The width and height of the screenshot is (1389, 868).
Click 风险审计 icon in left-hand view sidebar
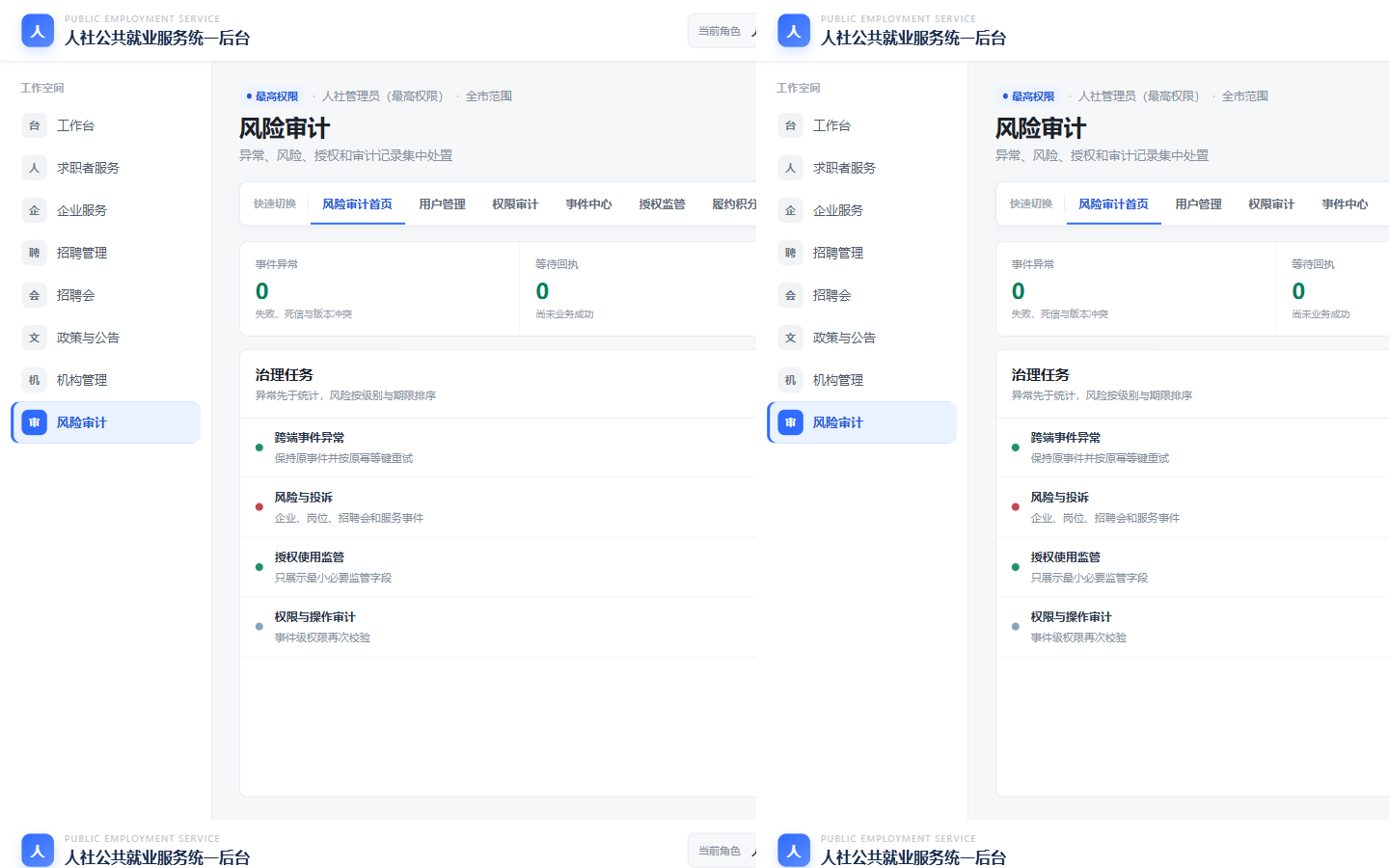[x=34, y=422]
